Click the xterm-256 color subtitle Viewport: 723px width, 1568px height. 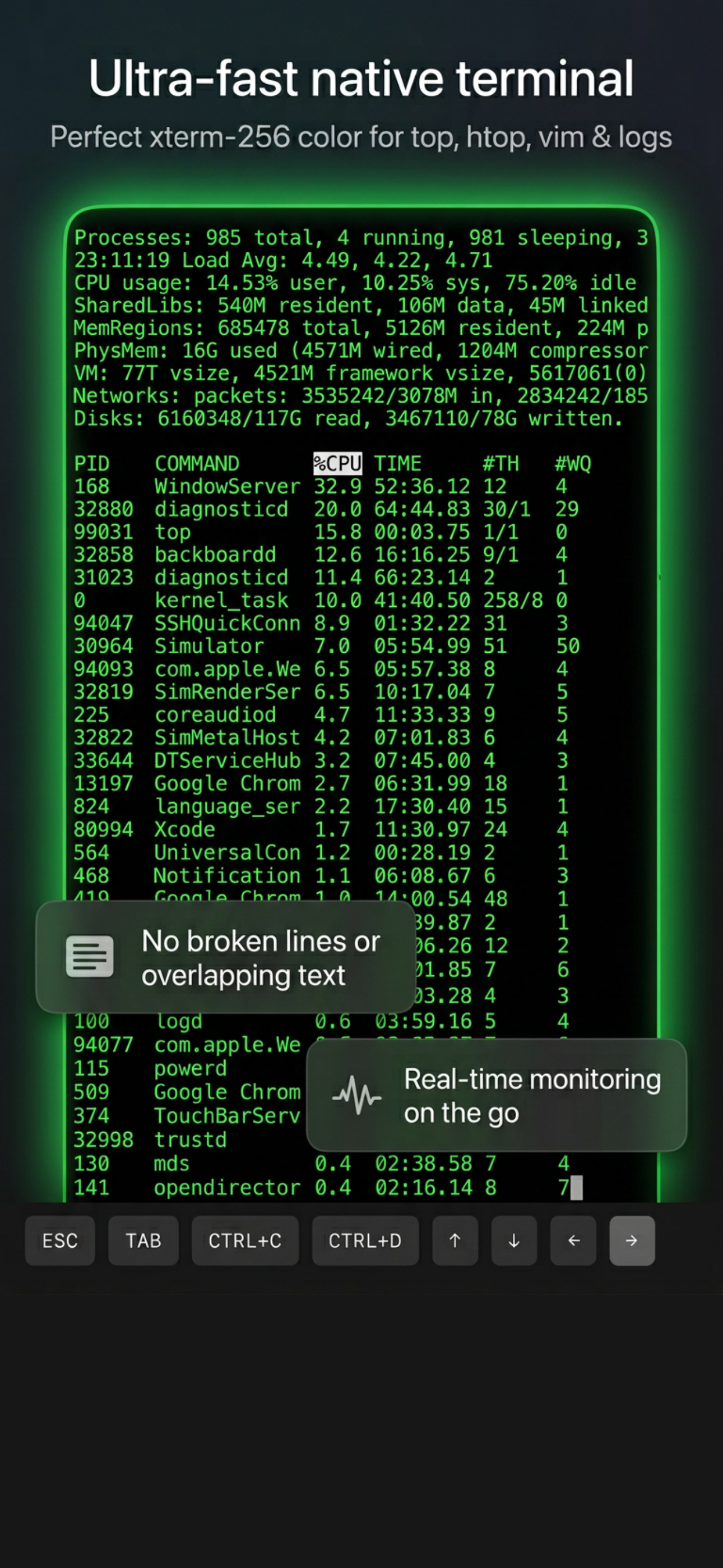[x=361, y=137]
